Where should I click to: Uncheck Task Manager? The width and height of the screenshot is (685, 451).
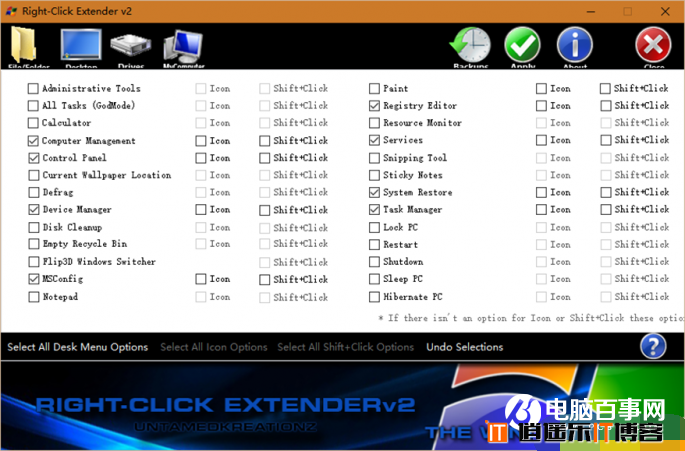(x=374, y=210)
